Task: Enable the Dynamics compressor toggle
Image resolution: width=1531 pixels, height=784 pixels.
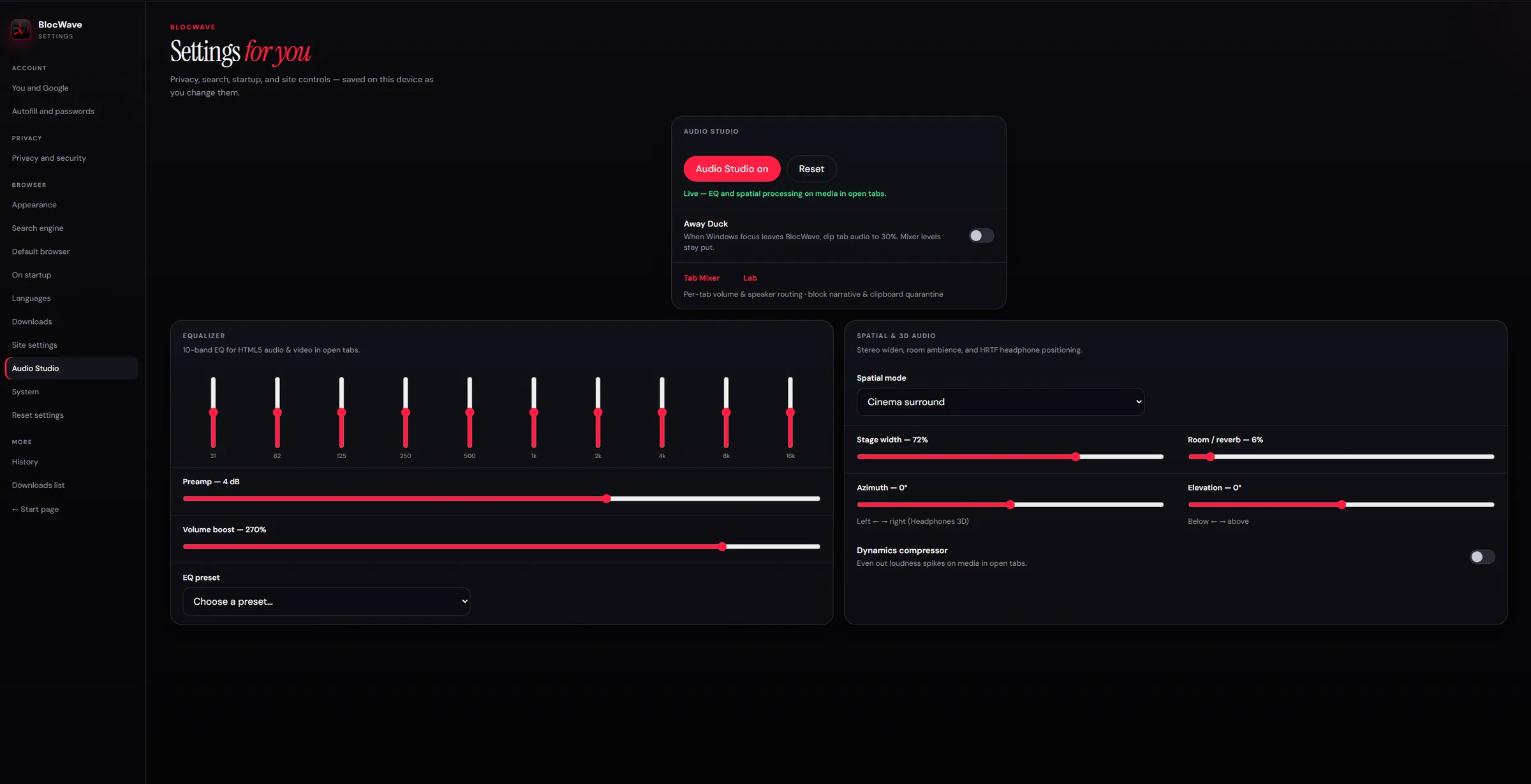Action: [x=1482, y=556]
